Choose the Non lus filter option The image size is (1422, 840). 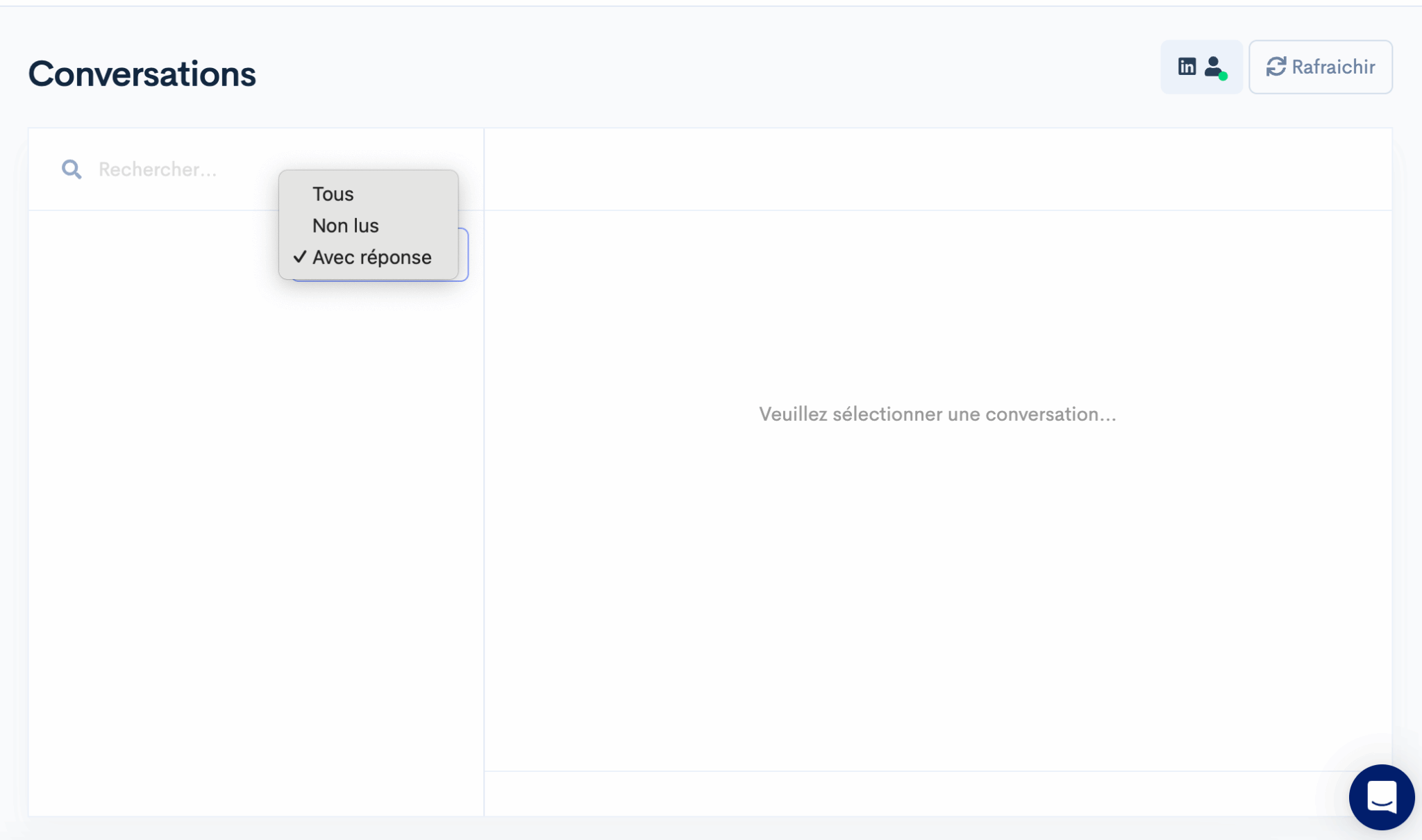pyautogui.click(x=346, y=226)
